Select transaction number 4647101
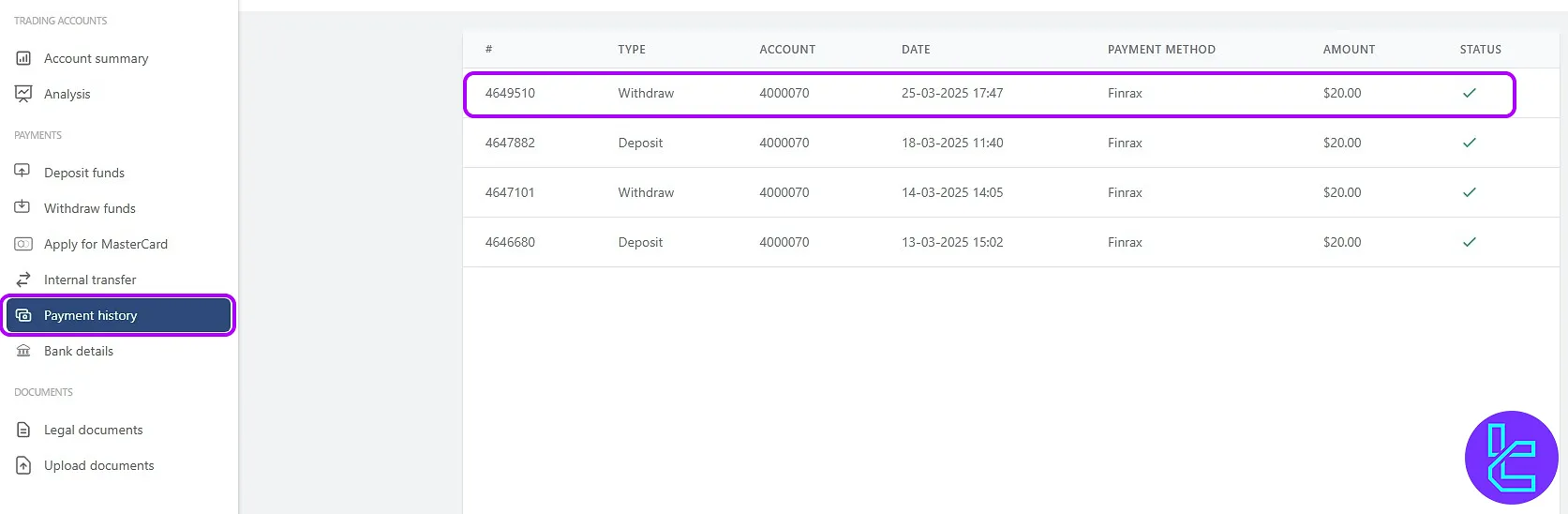1568x514 pixels. (x=510, y=192)
